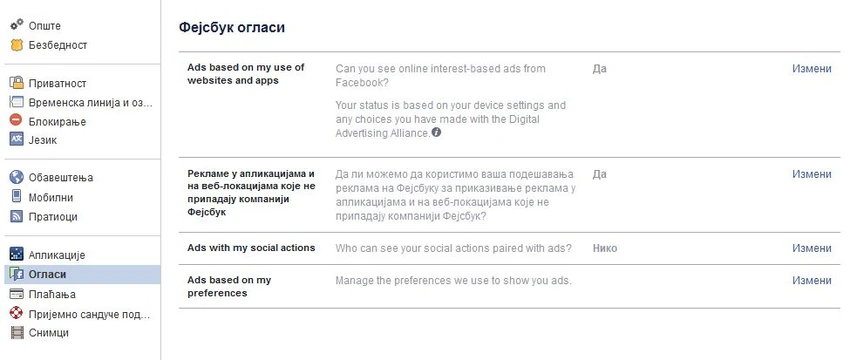
Task: Expand the Ads with my social actions row
Action: pos(510,248)
